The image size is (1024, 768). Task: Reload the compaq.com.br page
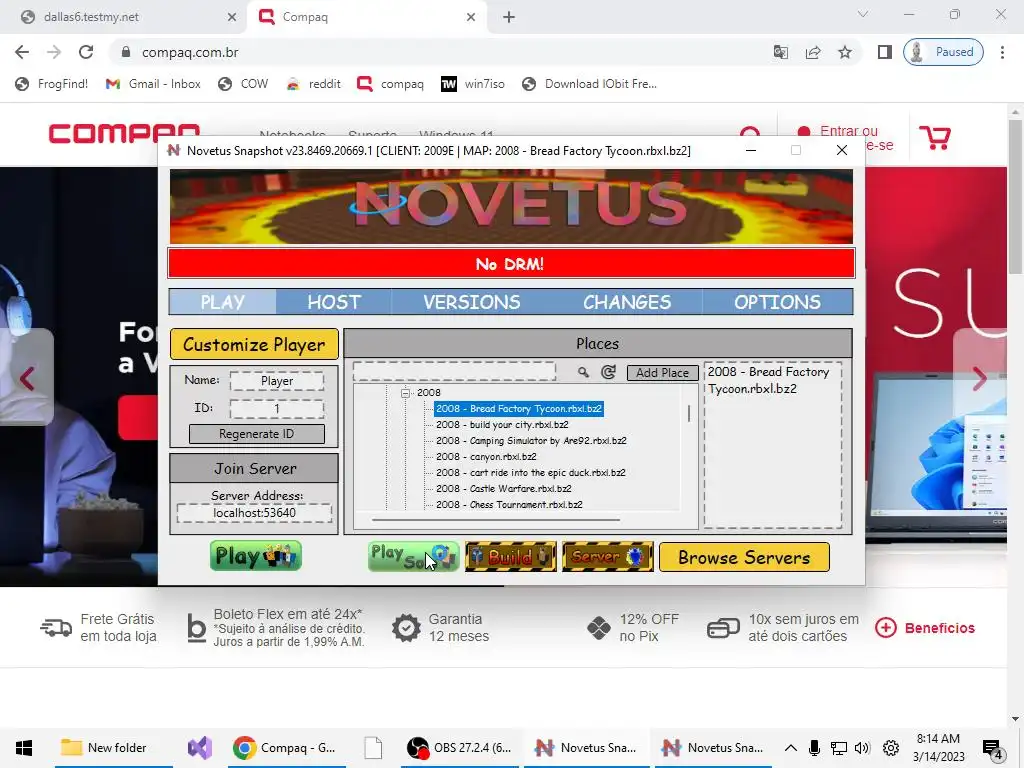click(x=86, y=52)
